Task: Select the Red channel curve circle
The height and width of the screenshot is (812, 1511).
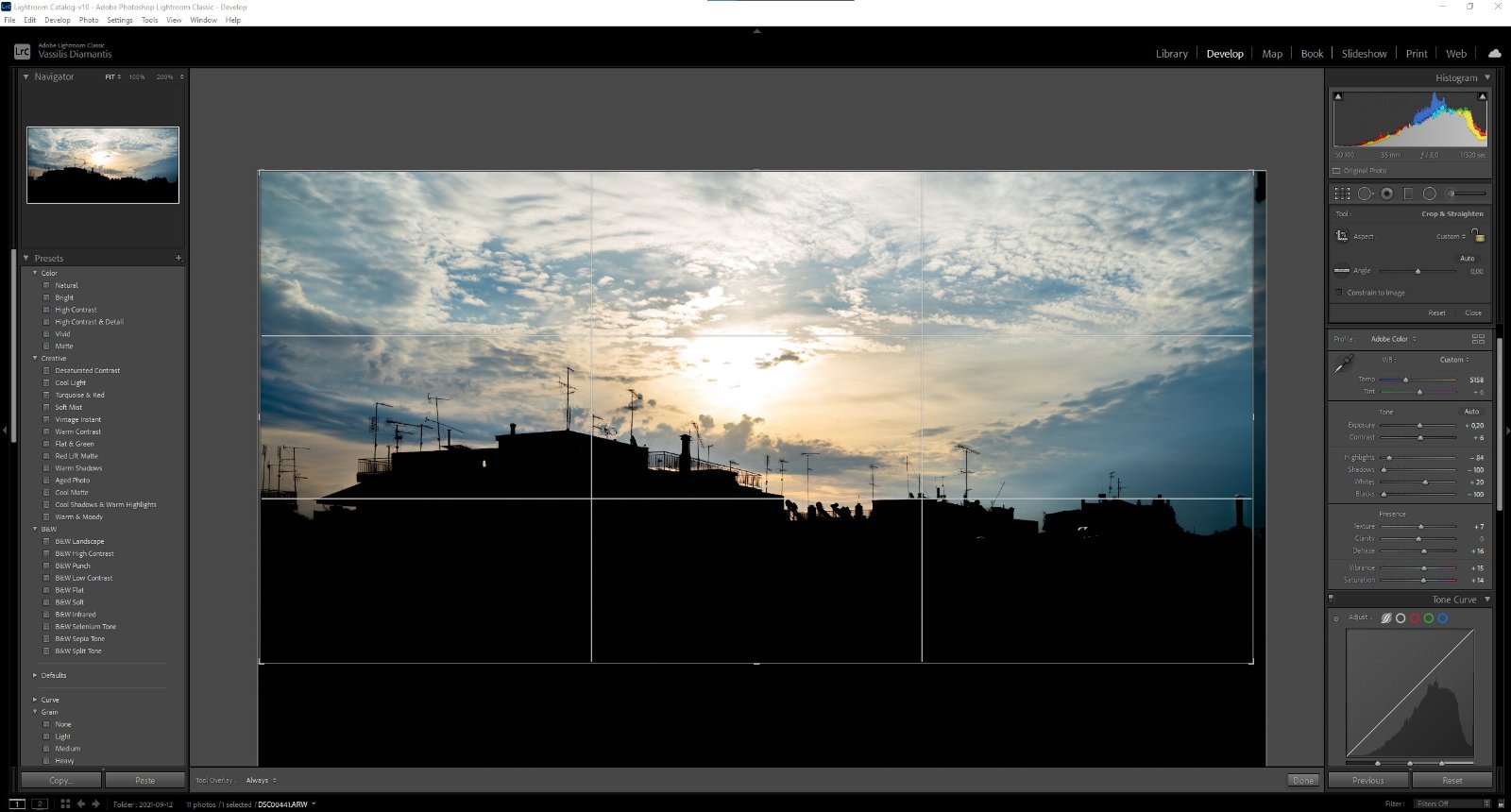Action: pos(1415,618)
